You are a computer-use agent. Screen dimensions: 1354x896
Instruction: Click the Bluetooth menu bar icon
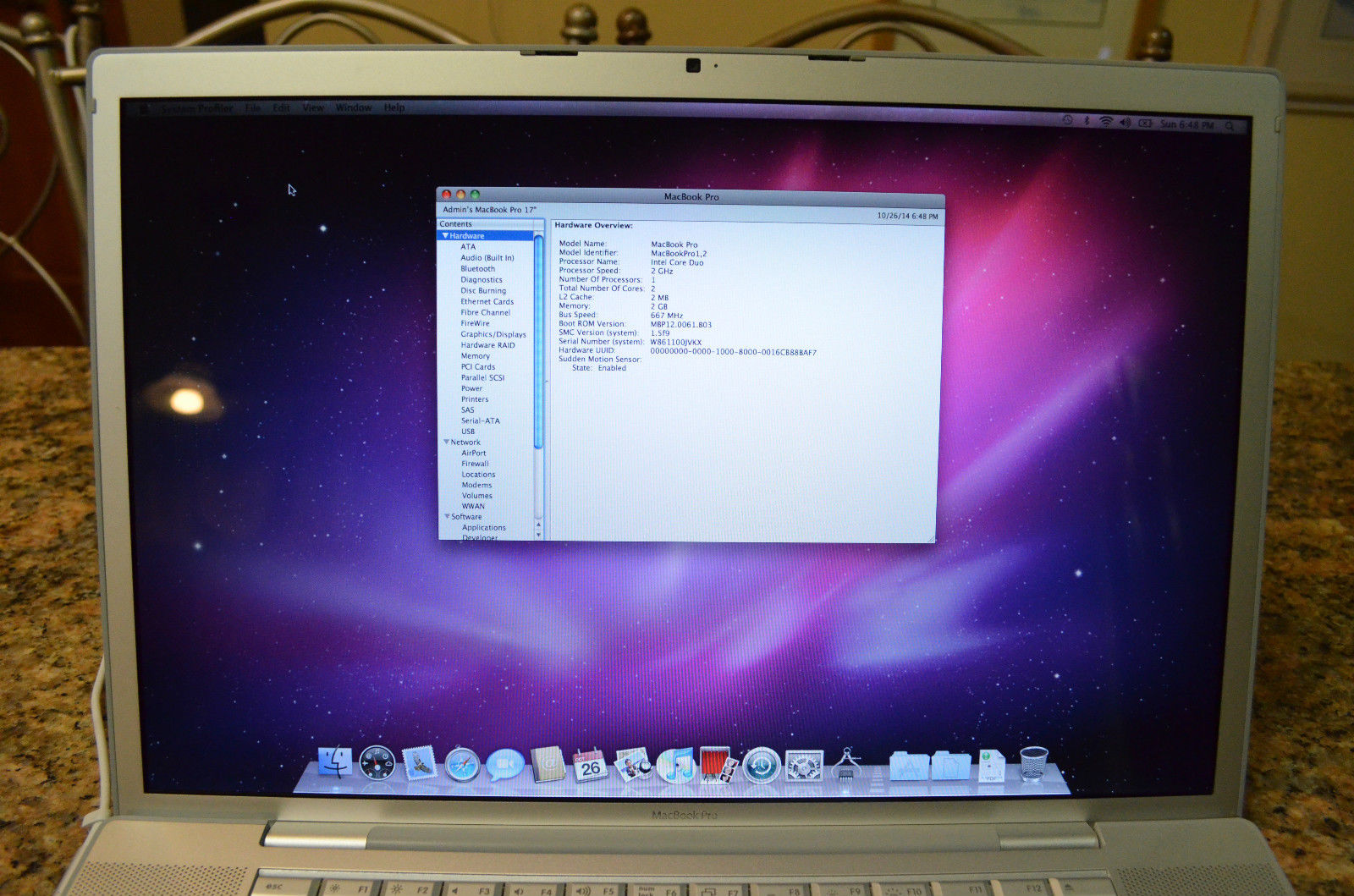(x=1087, y=121)
